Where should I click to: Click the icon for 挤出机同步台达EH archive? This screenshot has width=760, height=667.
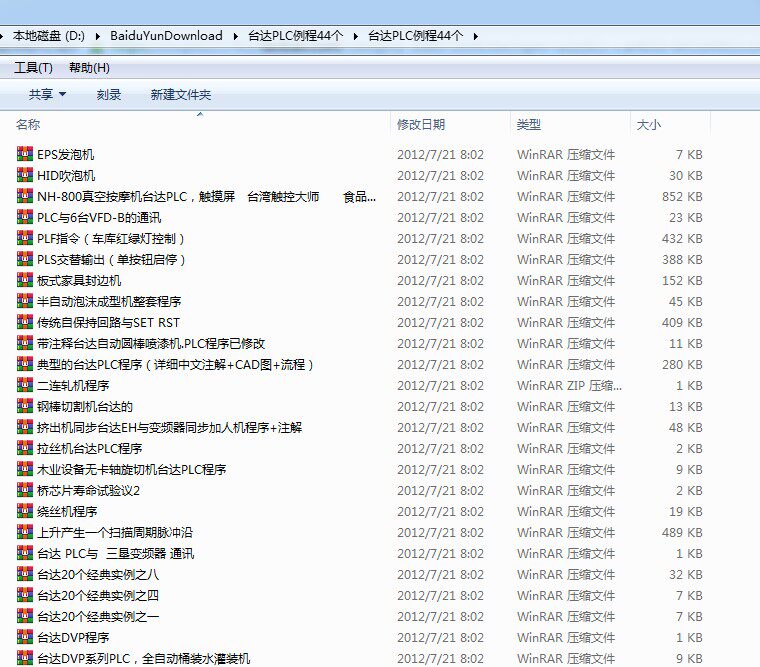(x=25, y=427)
